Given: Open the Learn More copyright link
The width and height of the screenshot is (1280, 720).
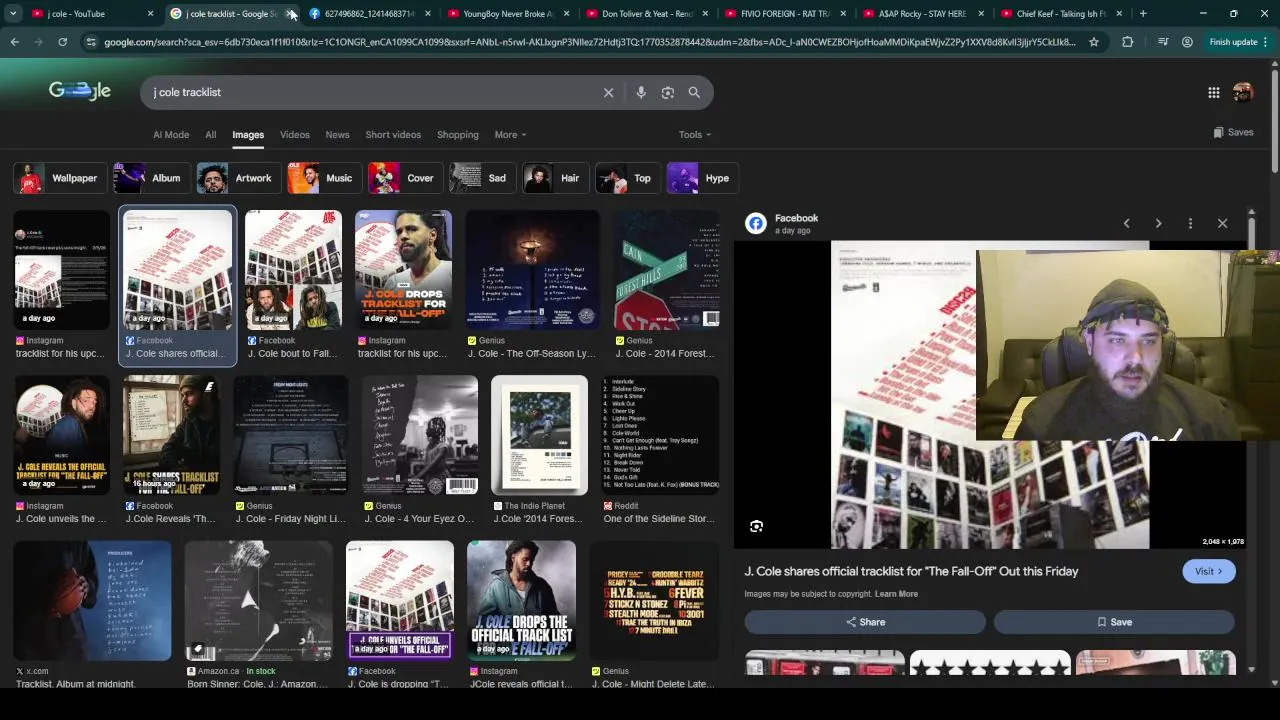Looking at the screenshot, I should (896, 594).
